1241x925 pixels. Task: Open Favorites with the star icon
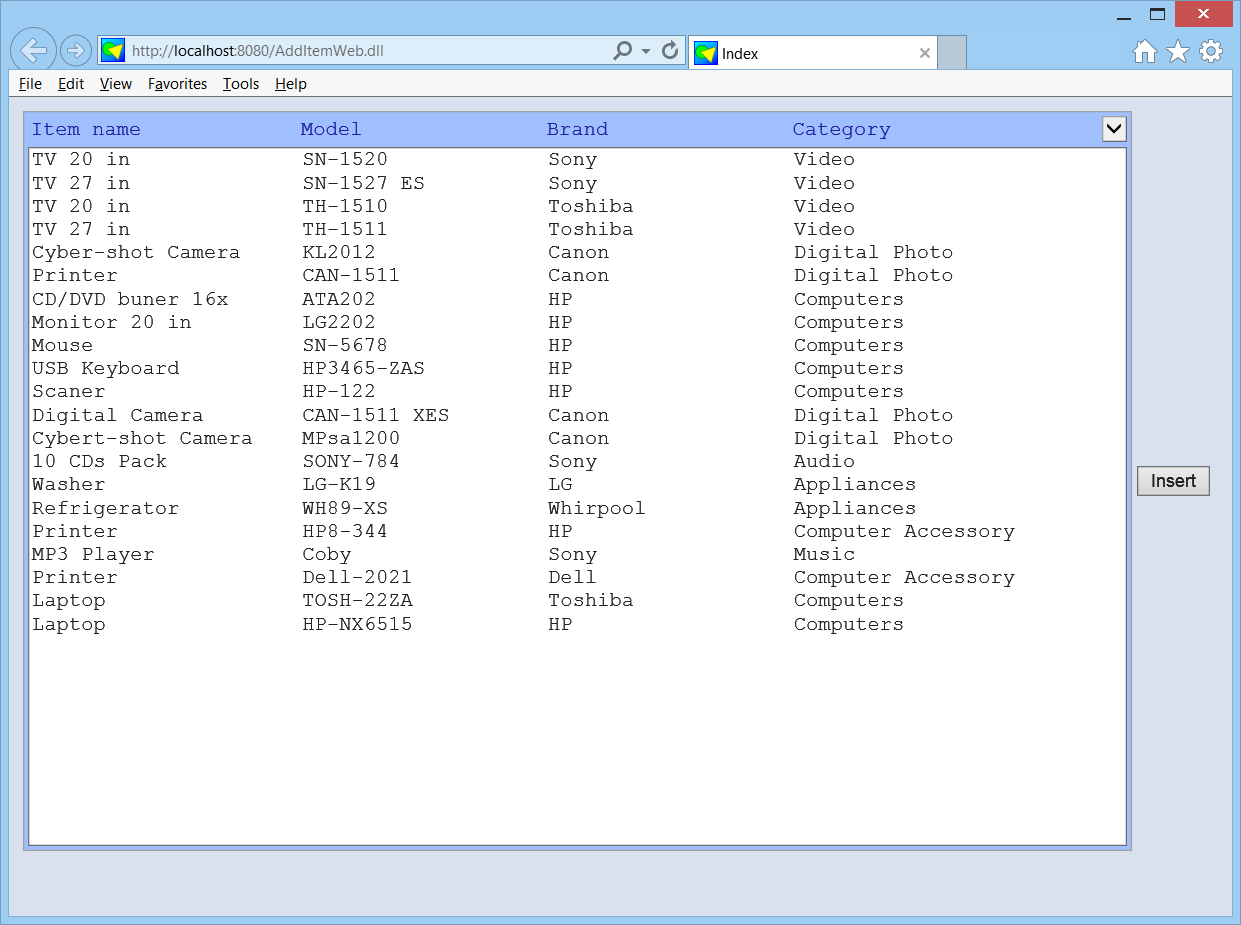pyautogui.click(x=1178, y=51)
